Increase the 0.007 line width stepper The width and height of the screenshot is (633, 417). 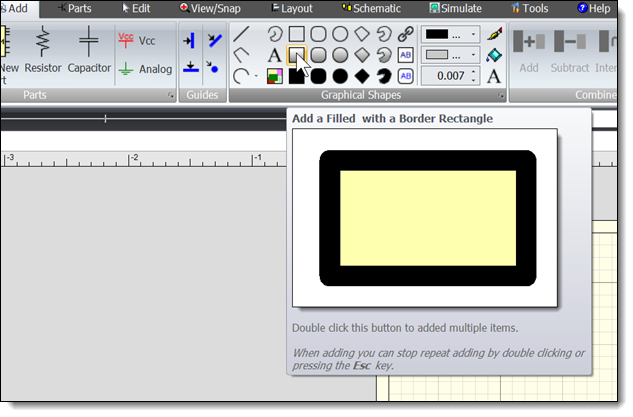pyautogui.click(x=474, y=72)
